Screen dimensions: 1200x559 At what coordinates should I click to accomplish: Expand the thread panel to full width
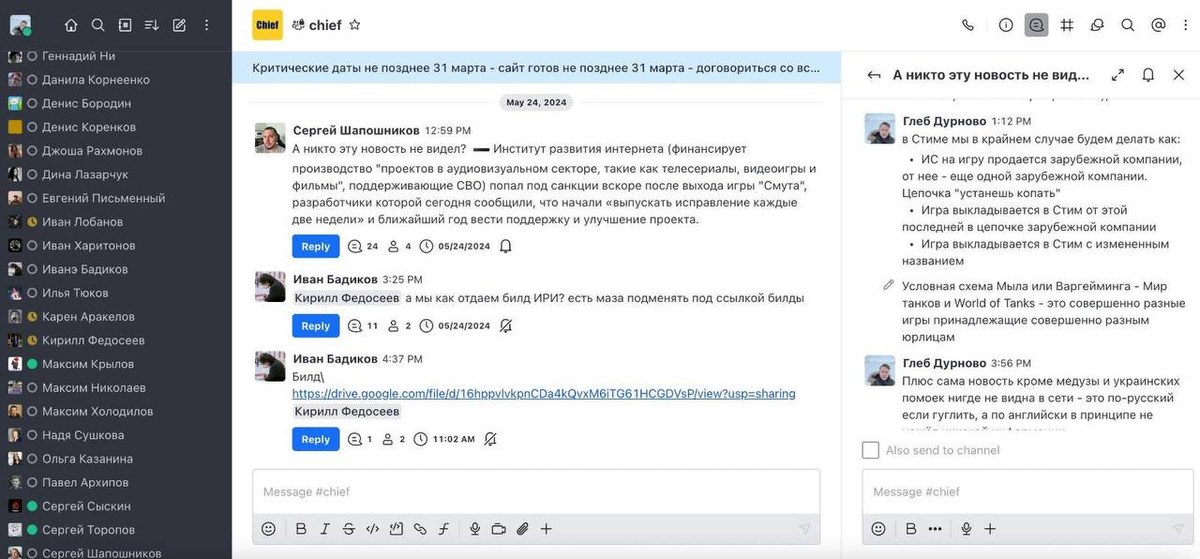click(x=1117, y=75)
